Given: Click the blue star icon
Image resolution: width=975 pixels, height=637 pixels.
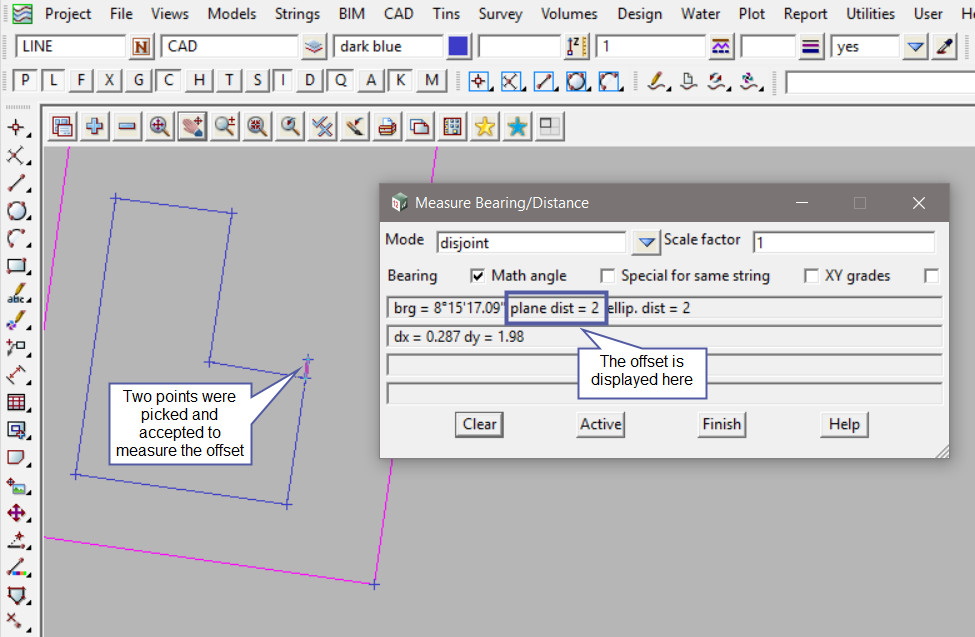Looking at the screenshot, I should [x=517, y=126].
